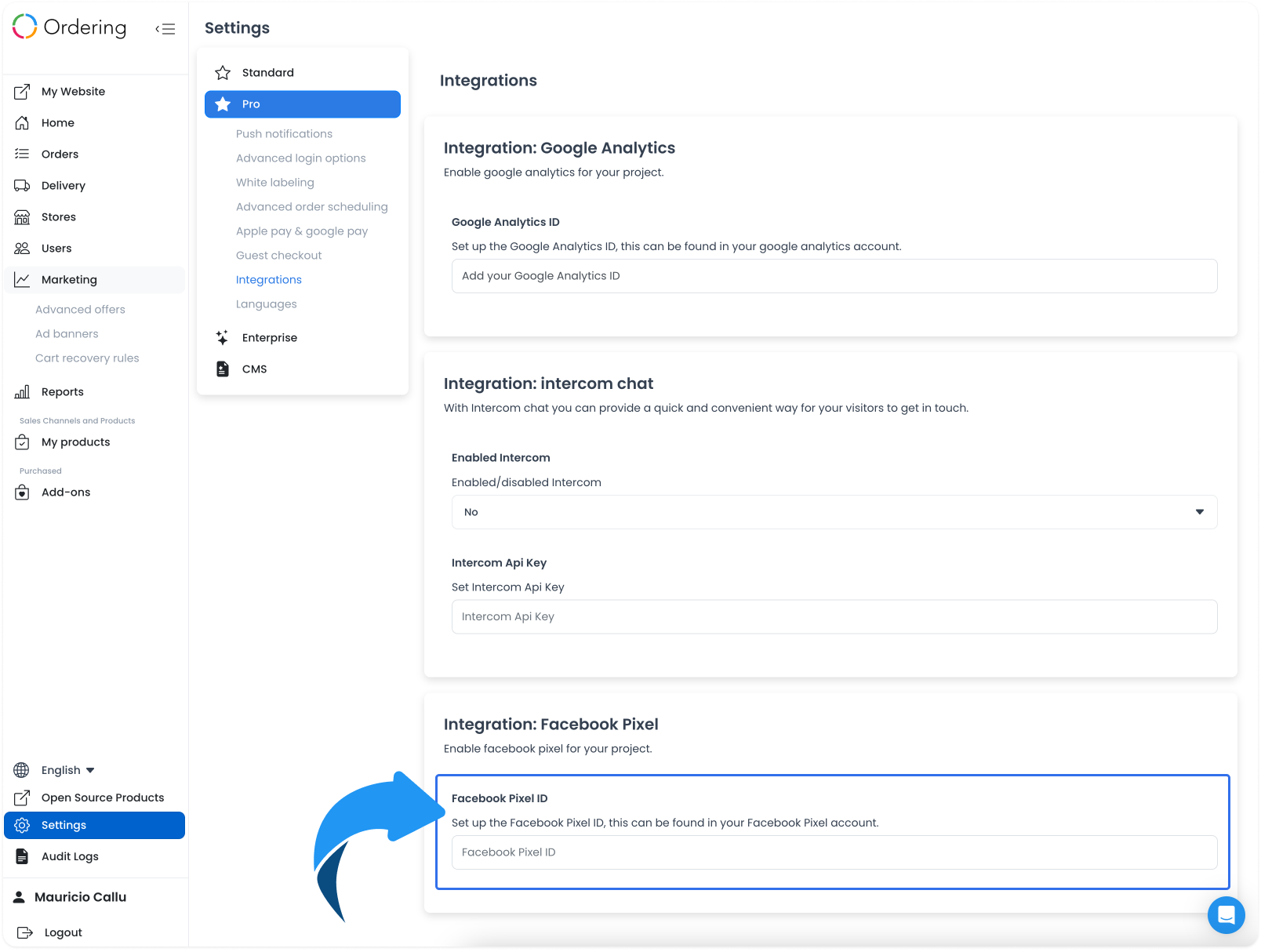
Task: Click the Sales Channels and Products label
Action: click(77, 421)
